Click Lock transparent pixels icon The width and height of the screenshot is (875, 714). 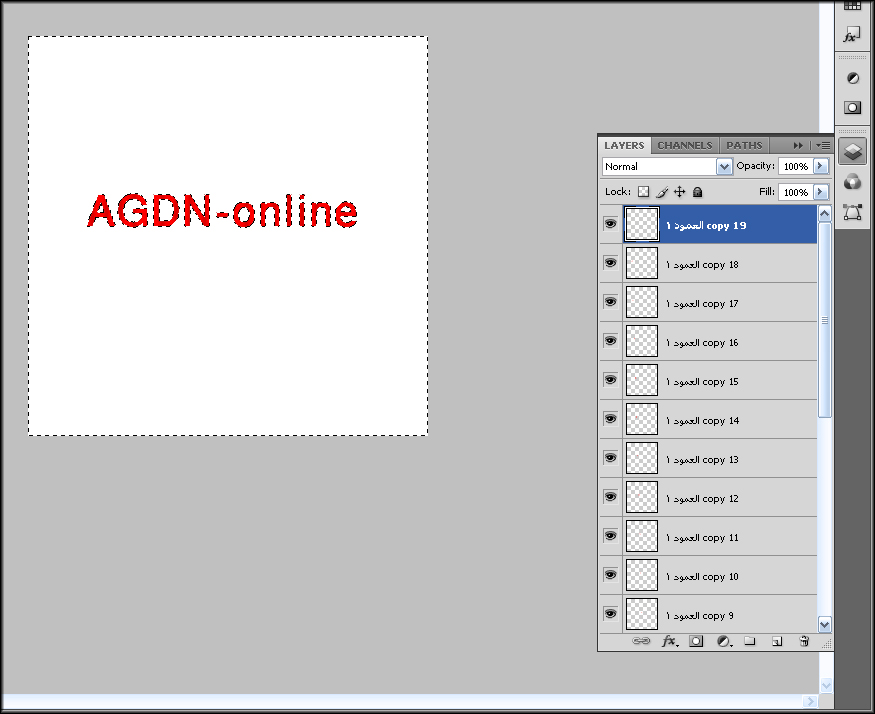[x=643, y=192]
